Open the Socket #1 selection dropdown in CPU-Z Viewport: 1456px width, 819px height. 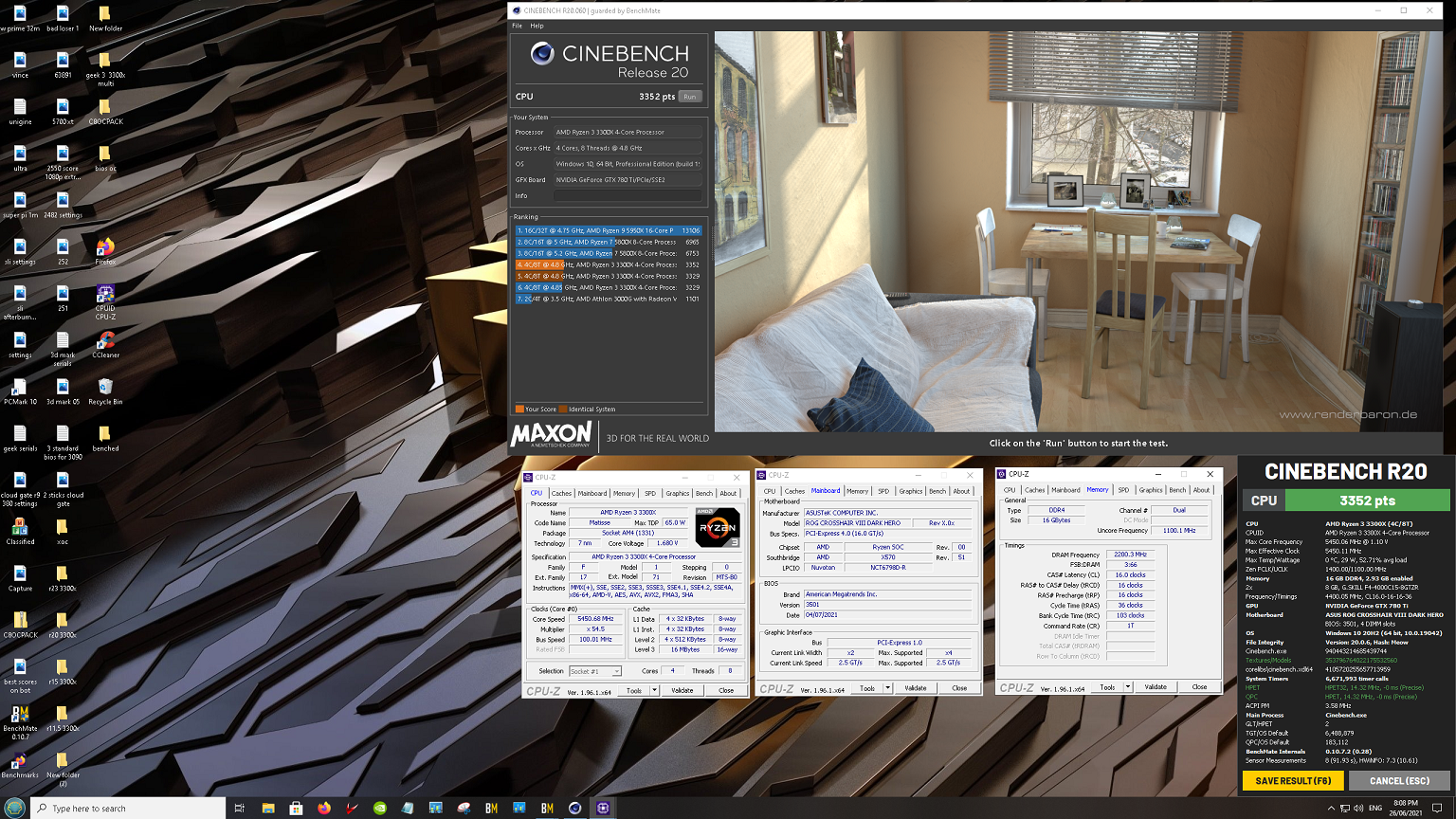click(595, 671)
